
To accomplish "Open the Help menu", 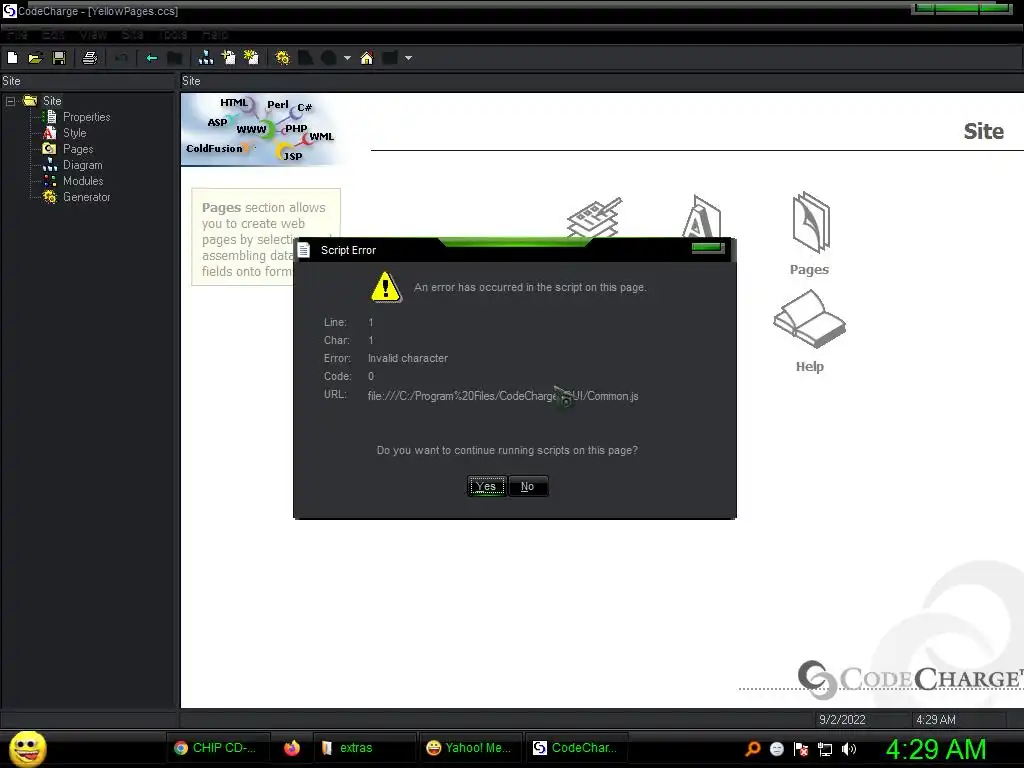I will [215, 35].
